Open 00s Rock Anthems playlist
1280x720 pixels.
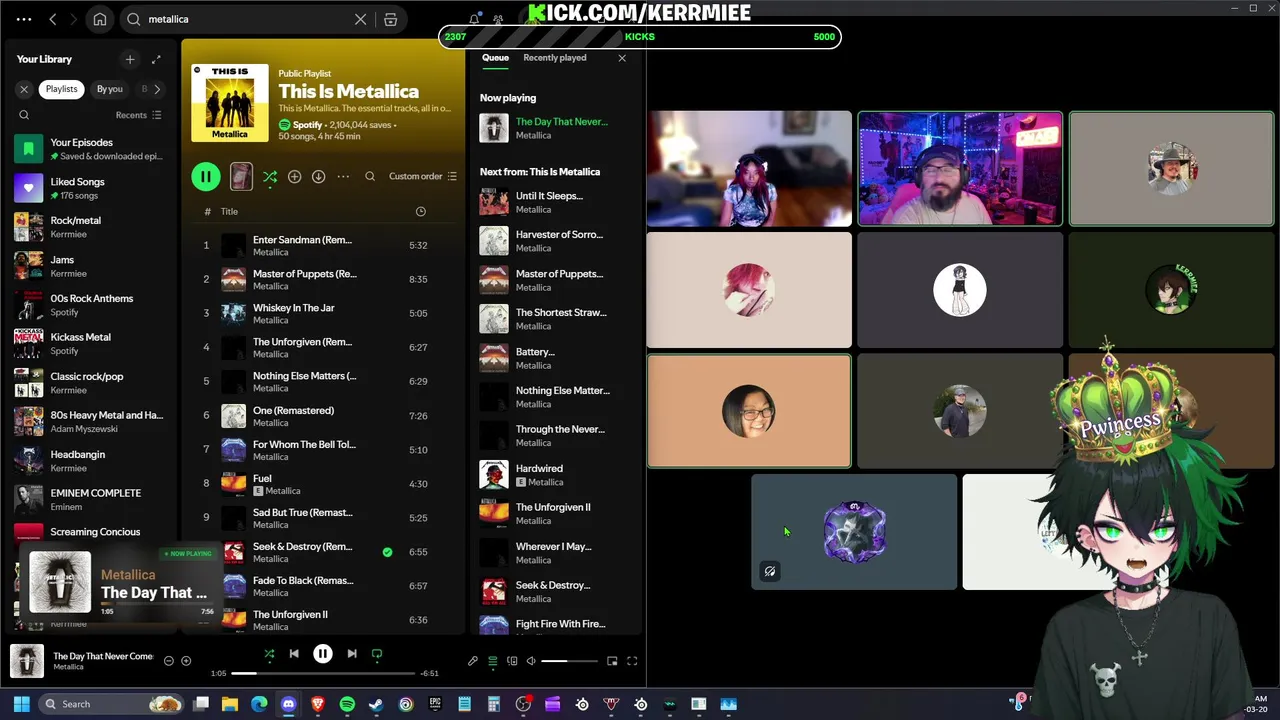[x=92, y=305]
